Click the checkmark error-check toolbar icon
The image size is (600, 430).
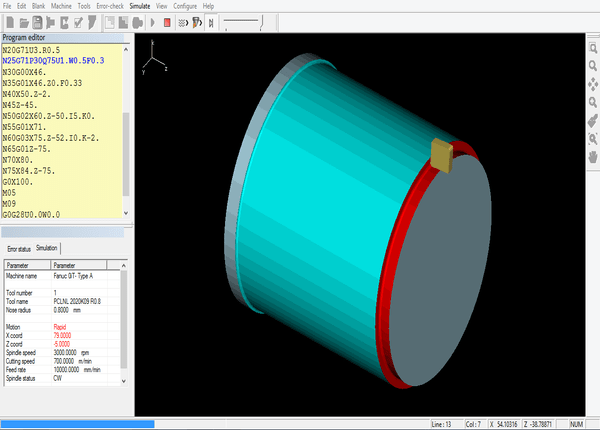78,23
